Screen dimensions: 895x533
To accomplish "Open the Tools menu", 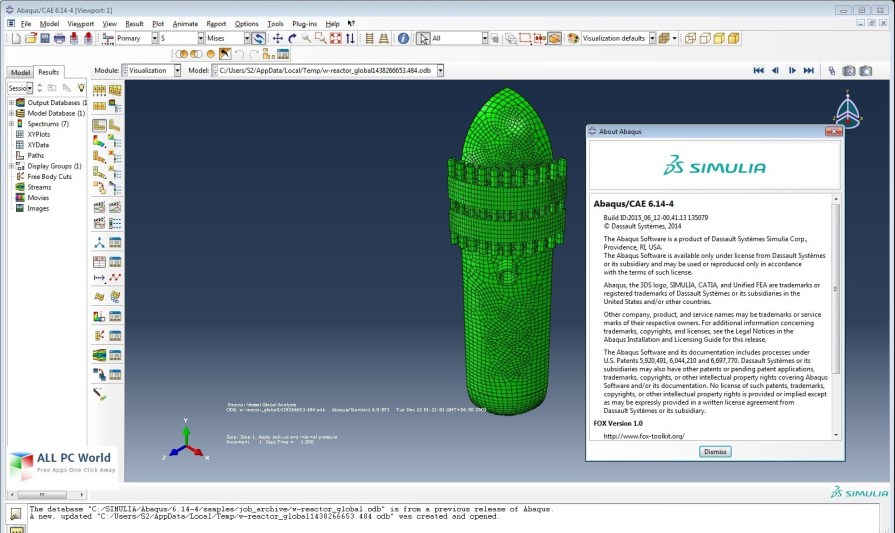I will 275,24.
